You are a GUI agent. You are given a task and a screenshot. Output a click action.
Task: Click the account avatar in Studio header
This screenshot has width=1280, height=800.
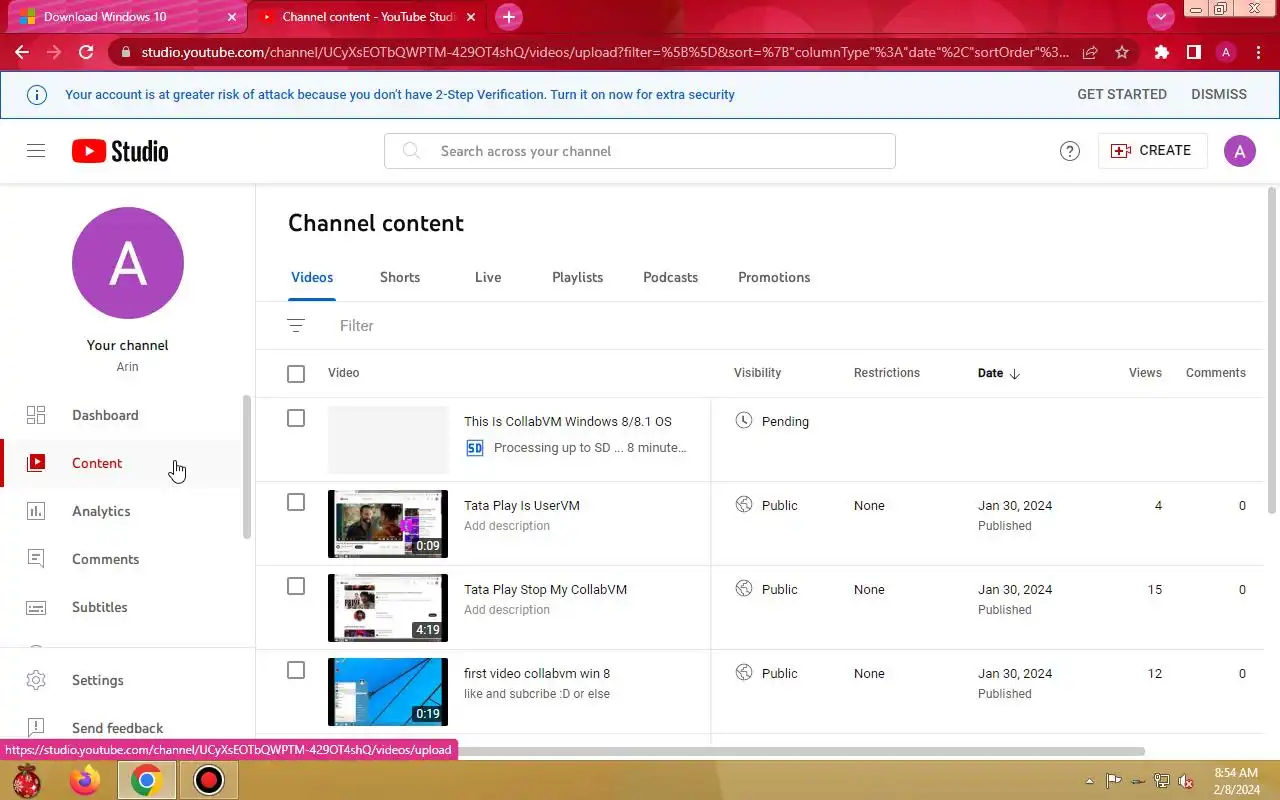[x=1240, y=151]
